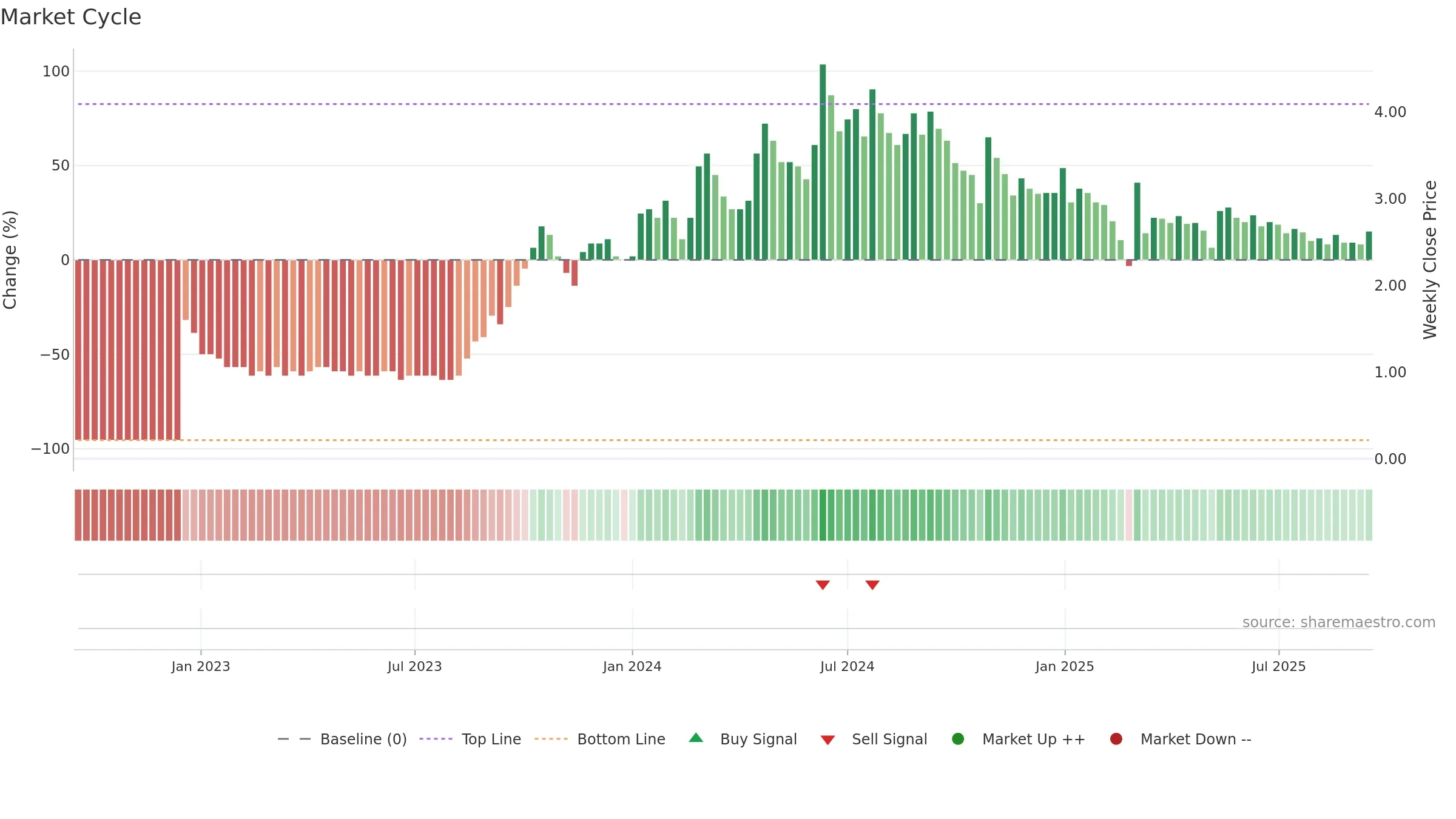Click the grey dashed Baseline legend sample

coord(294,739)
